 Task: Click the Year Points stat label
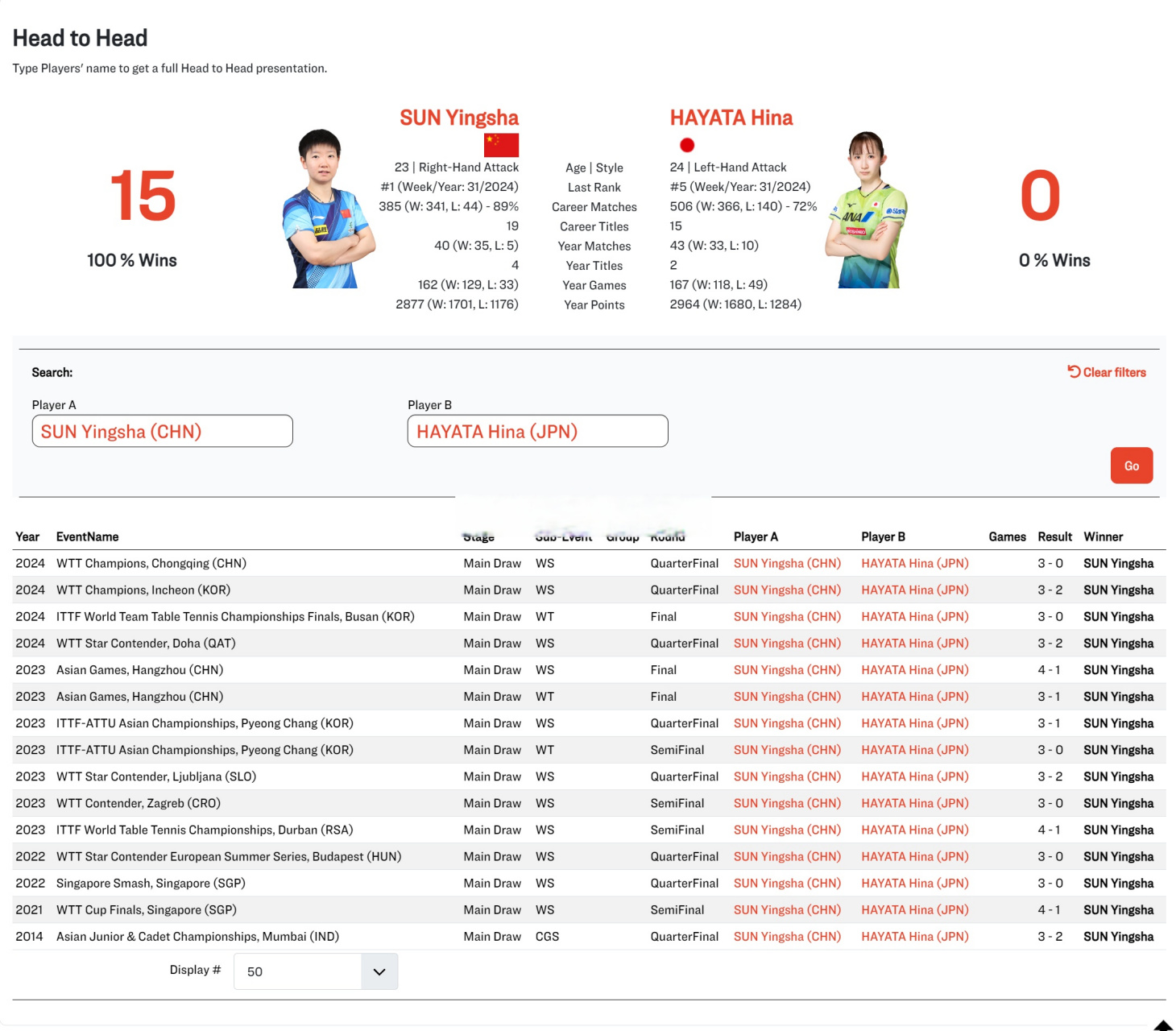pos(594,304)
